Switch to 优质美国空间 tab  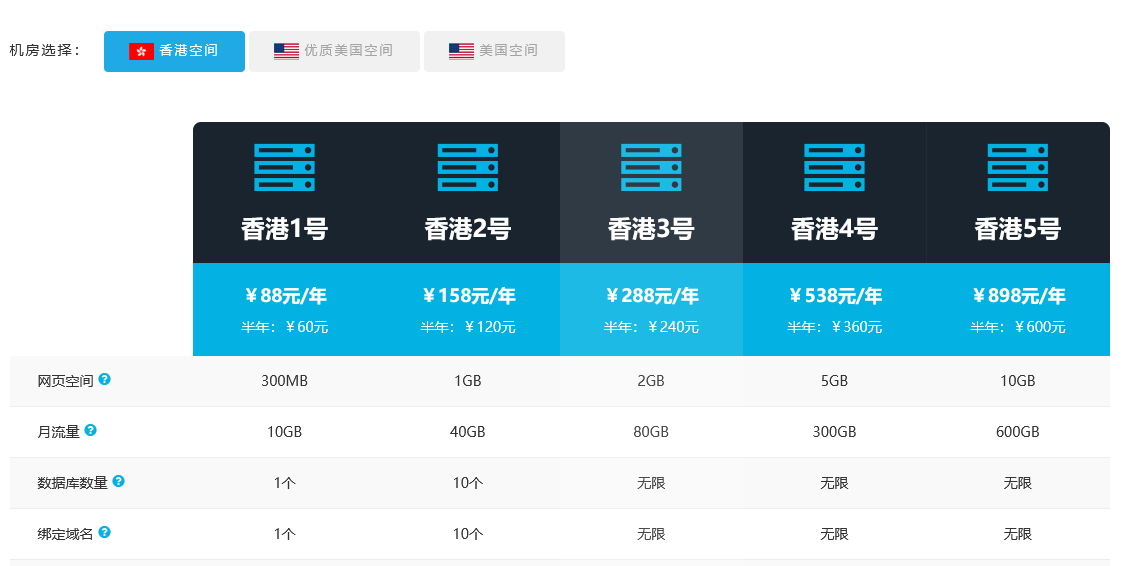tap(334, 51)
